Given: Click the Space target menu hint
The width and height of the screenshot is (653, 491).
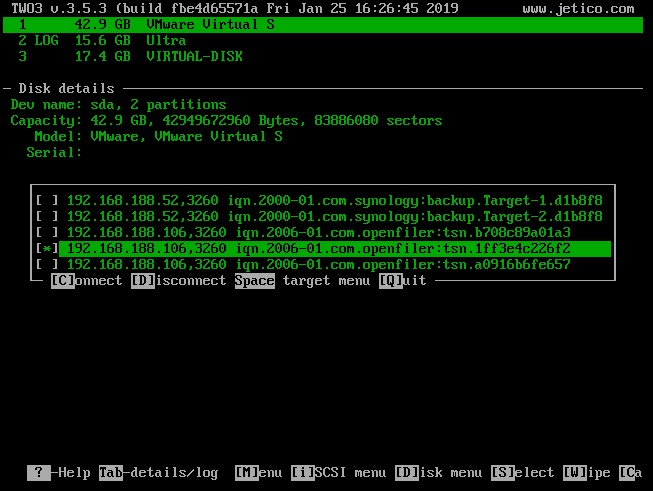Looking at the screenshot, I should coord(302,280).
